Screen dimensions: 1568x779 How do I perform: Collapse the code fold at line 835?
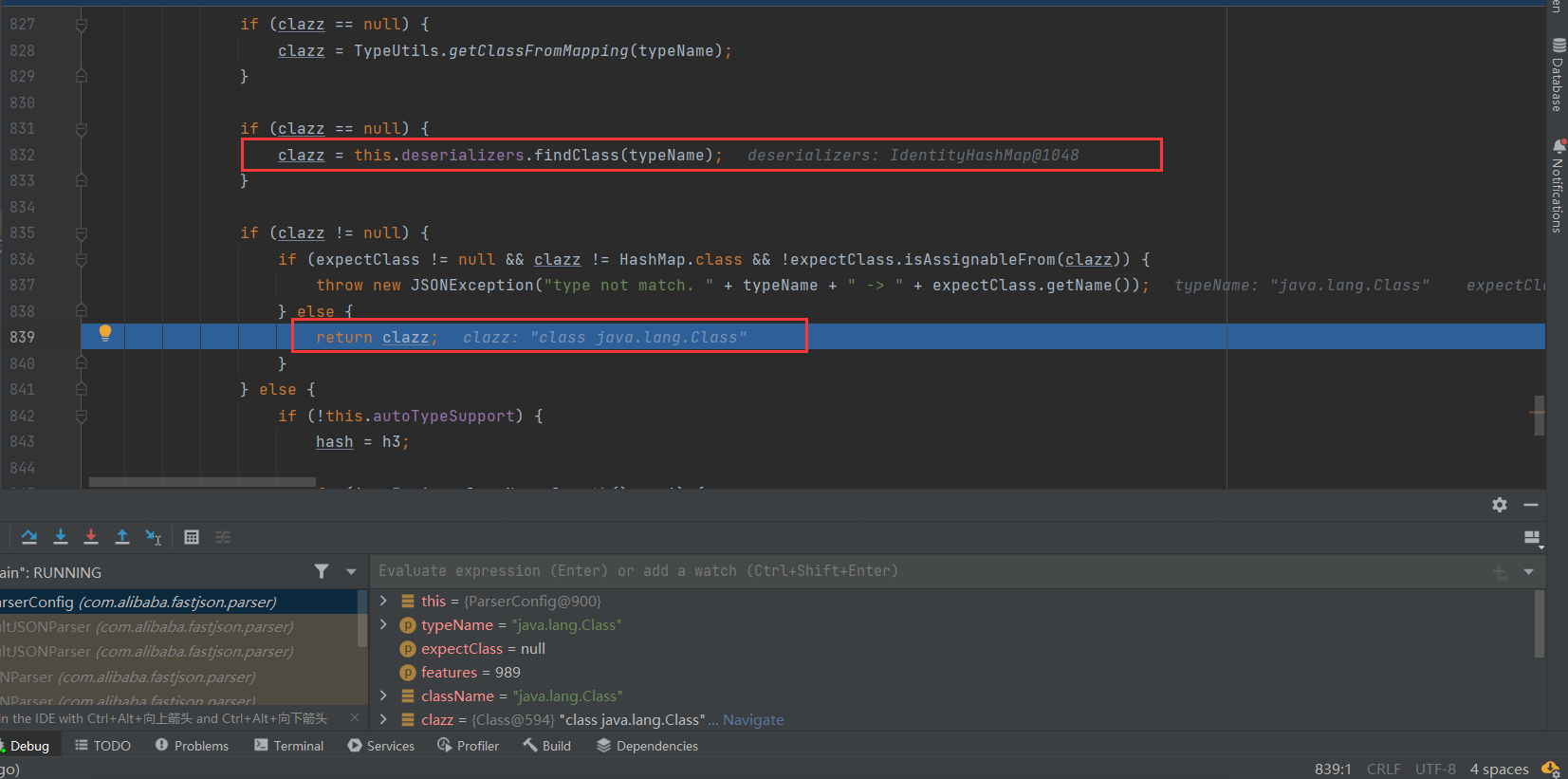pyautogui.click(x=82, y=233)
